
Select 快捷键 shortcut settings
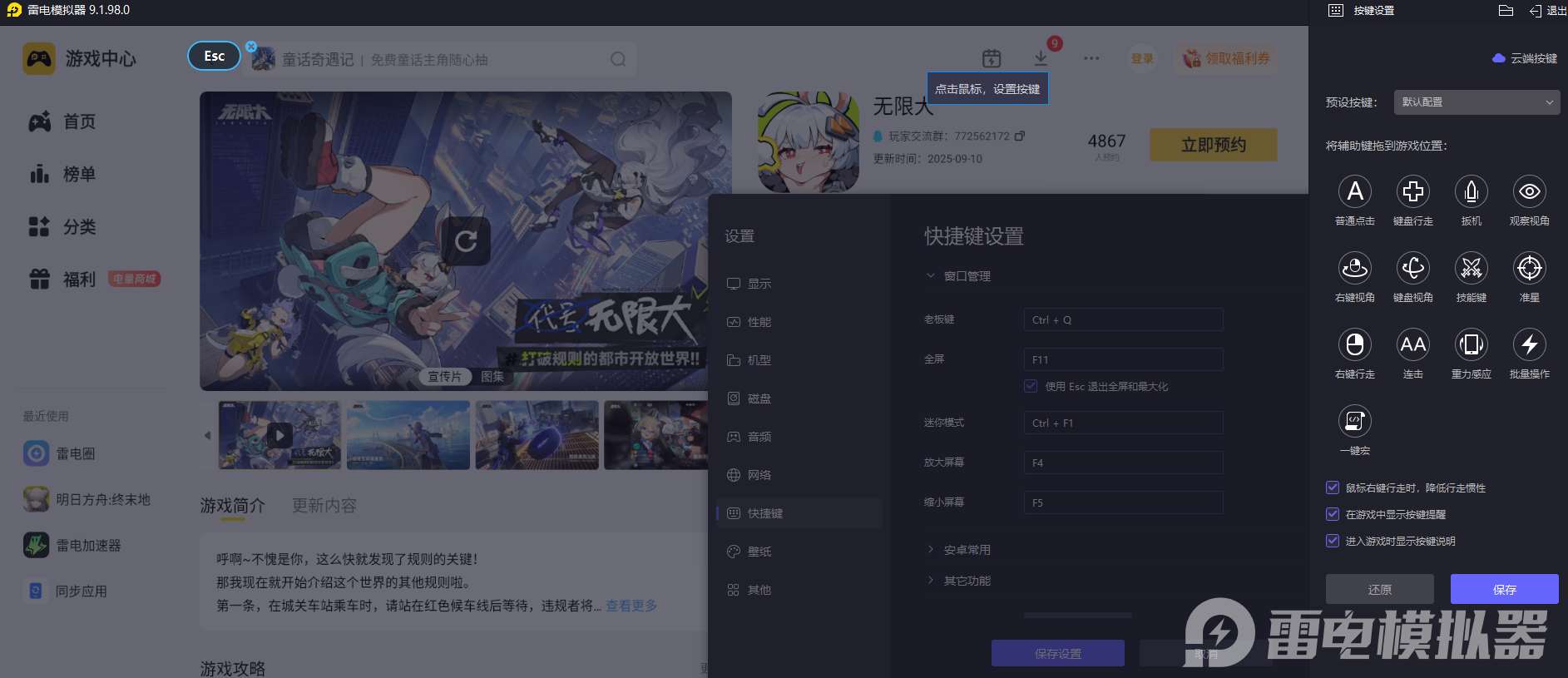click(x=799, y=513)
